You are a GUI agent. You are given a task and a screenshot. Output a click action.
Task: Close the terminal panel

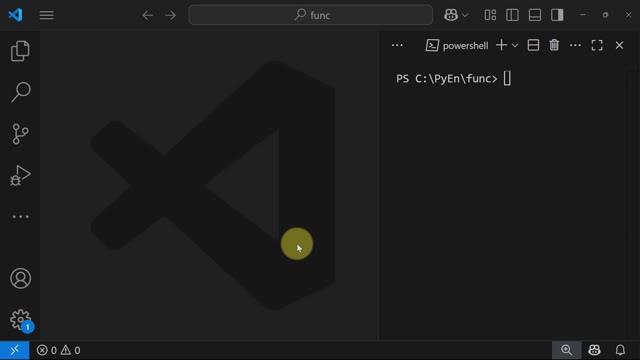click(619, 45)
